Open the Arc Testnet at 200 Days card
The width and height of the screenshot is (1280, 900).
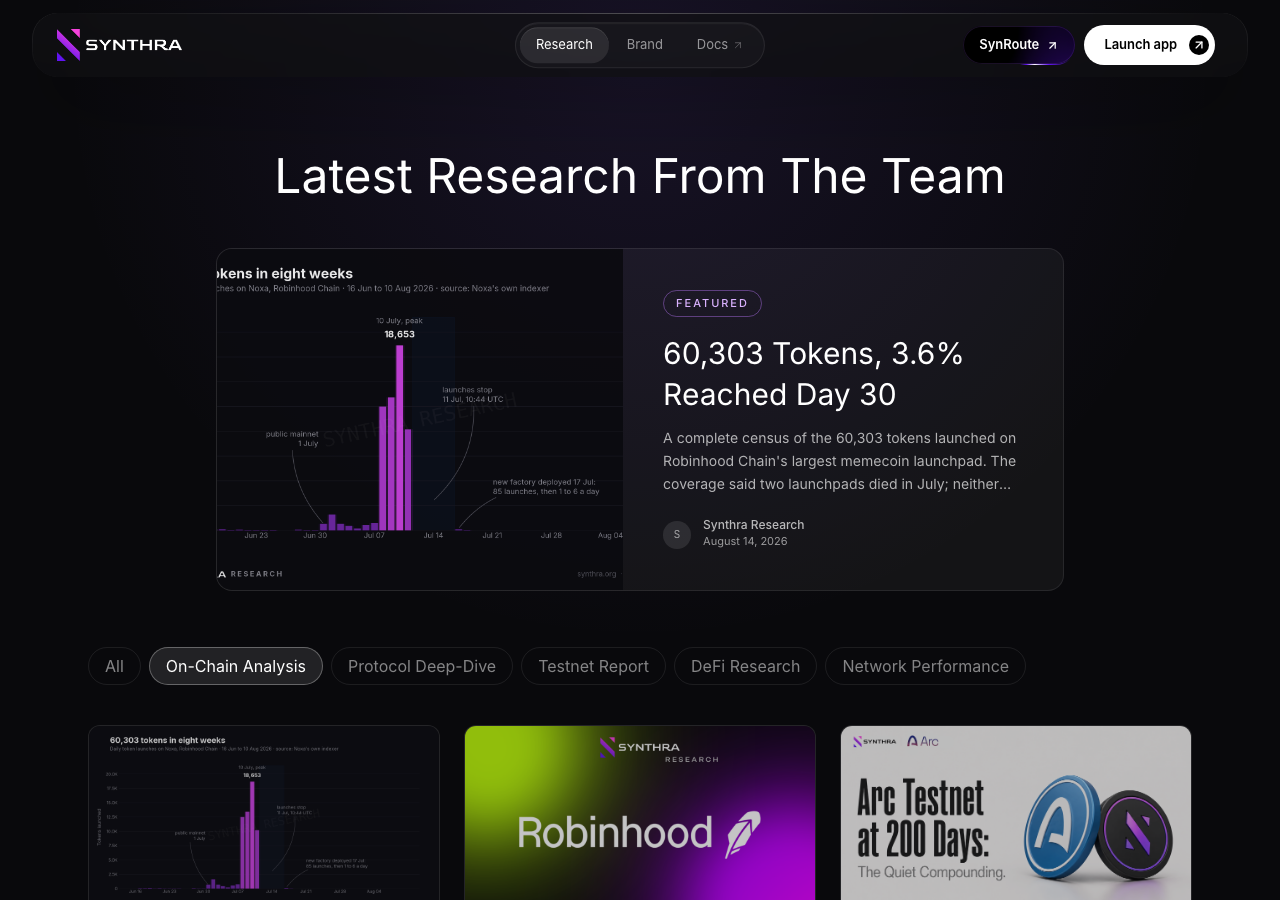[1016, 813]
